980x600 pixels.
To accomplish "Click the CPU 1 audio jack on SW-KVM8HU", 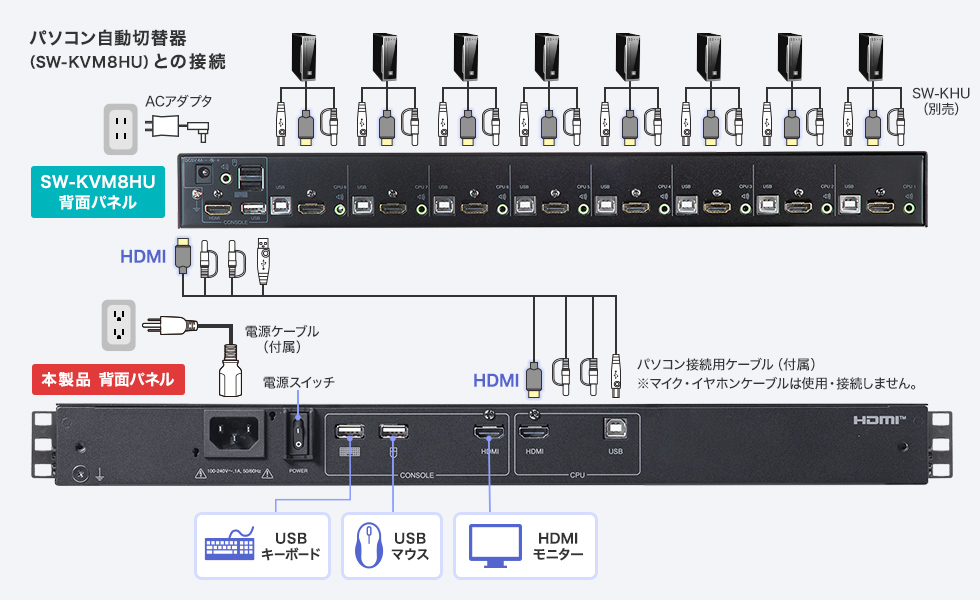I will pyautogui.click(x=909, y=208).
